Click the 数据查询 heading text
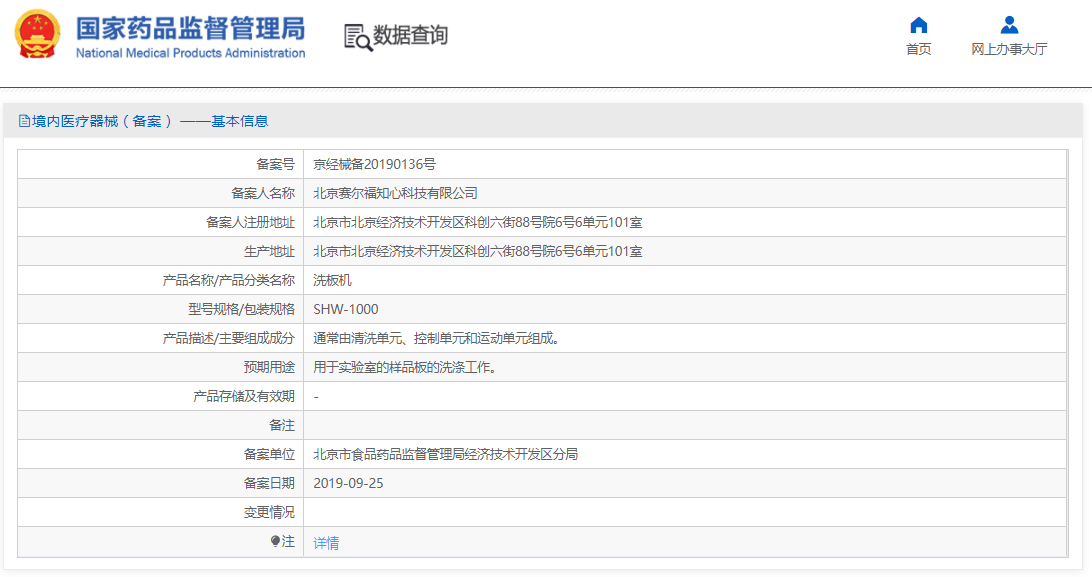This screenshot has height=577, width=1092. pyautogui.click(x=410, y=35)
